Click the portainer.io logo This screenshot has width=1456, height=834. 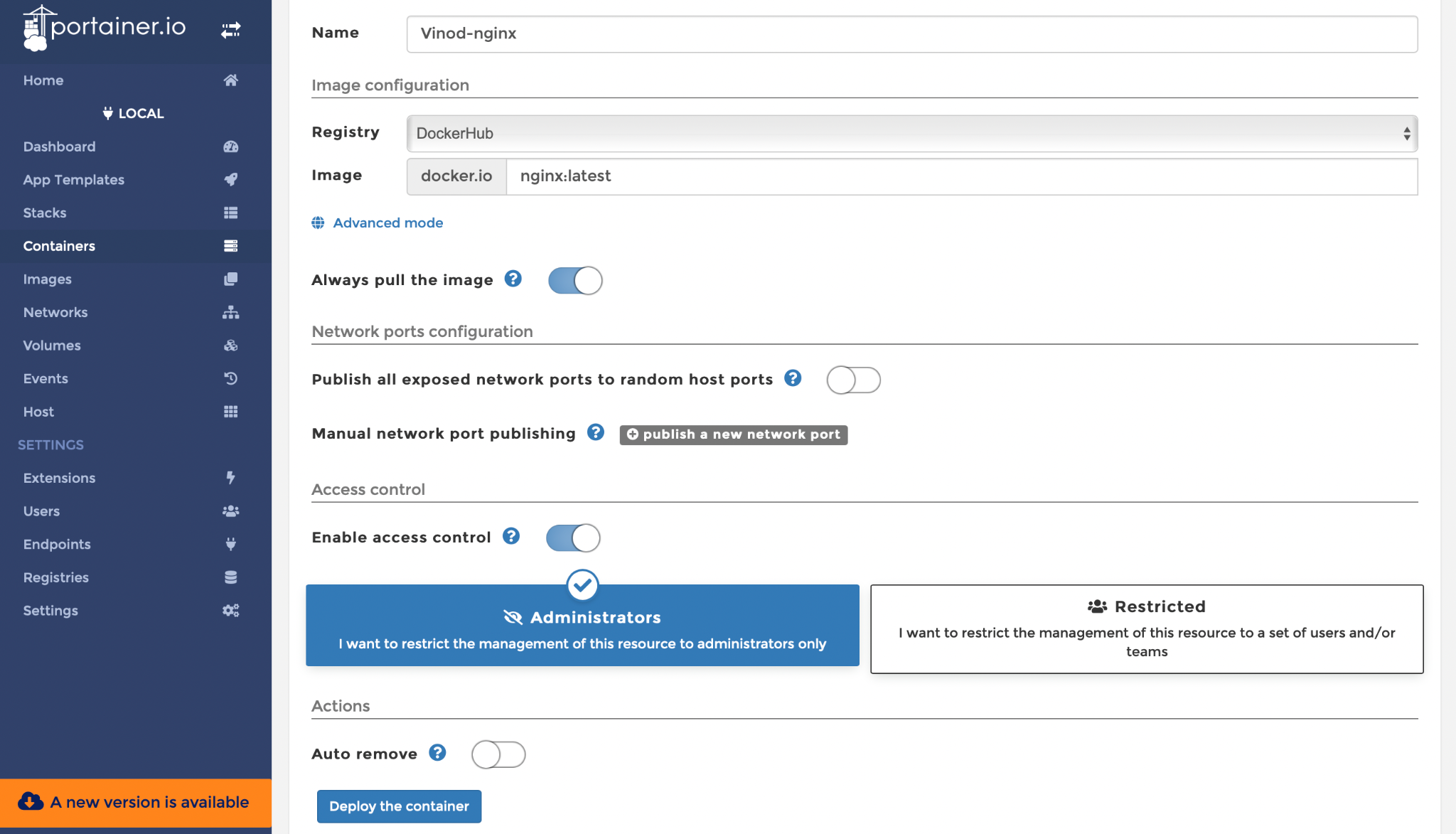(105, 28)
